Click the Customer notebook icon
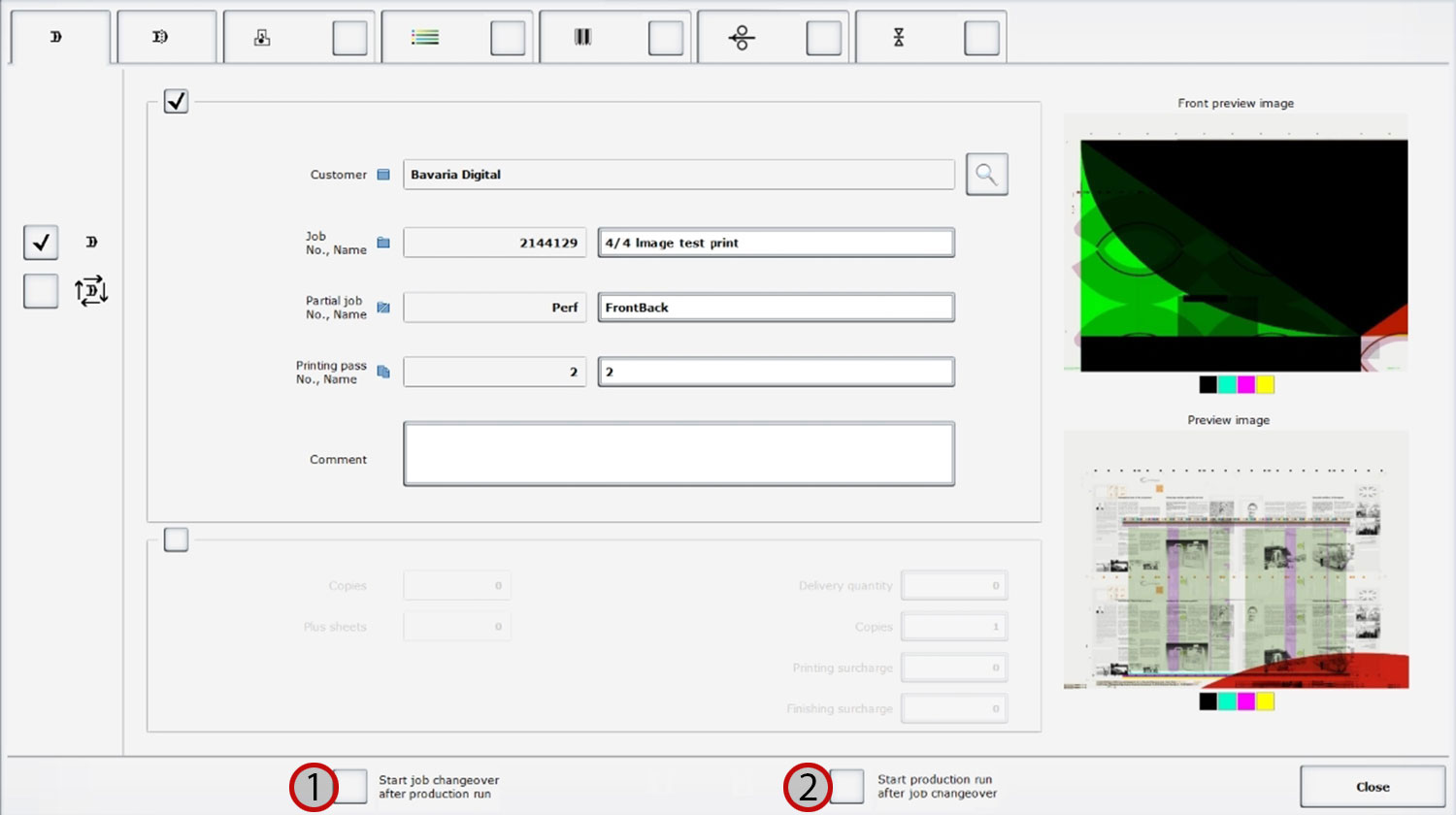The image size is (1456, 815). [382, 174]
